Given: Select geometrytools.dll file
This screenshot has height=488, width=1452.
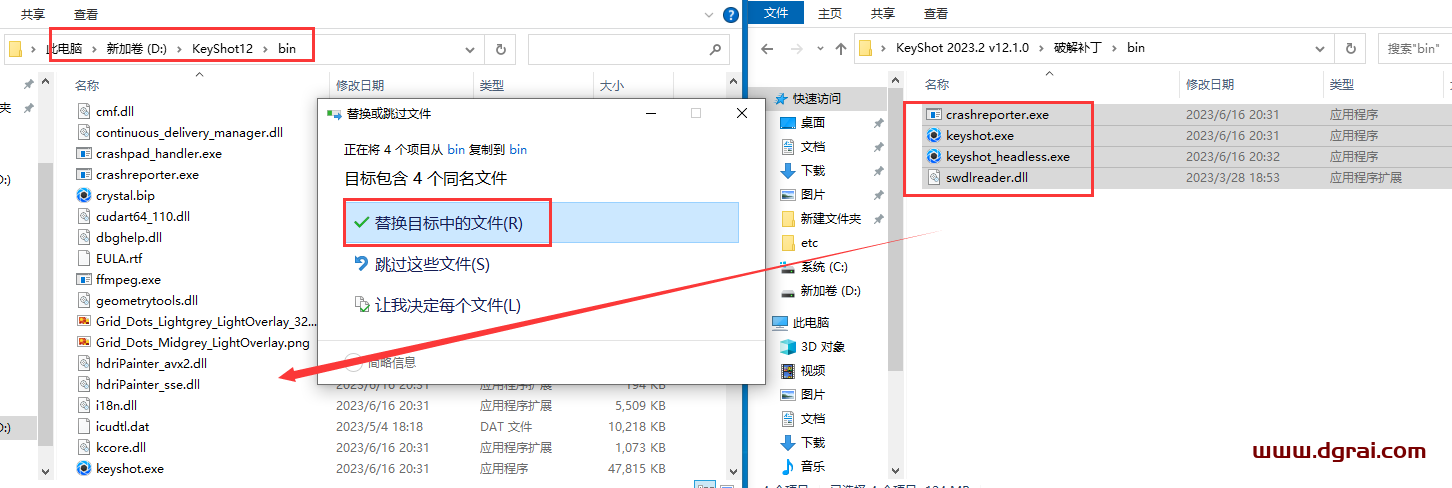Looking at the screenshot, I should pyautogui.click(x=147, y=300).
